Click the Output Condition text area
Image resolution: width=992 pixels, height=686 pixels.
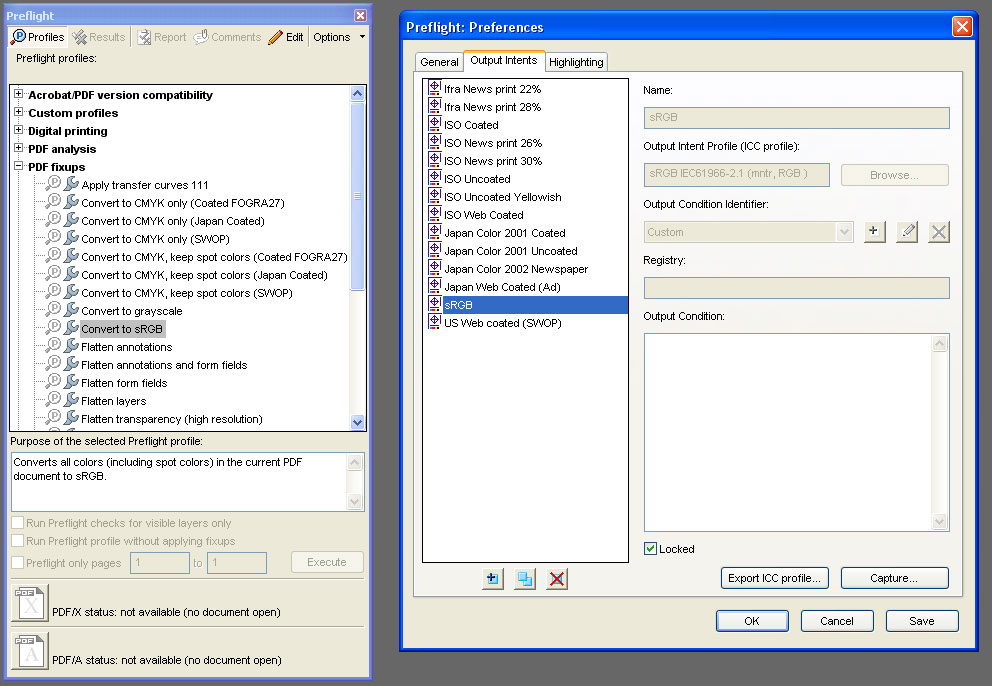788,432
